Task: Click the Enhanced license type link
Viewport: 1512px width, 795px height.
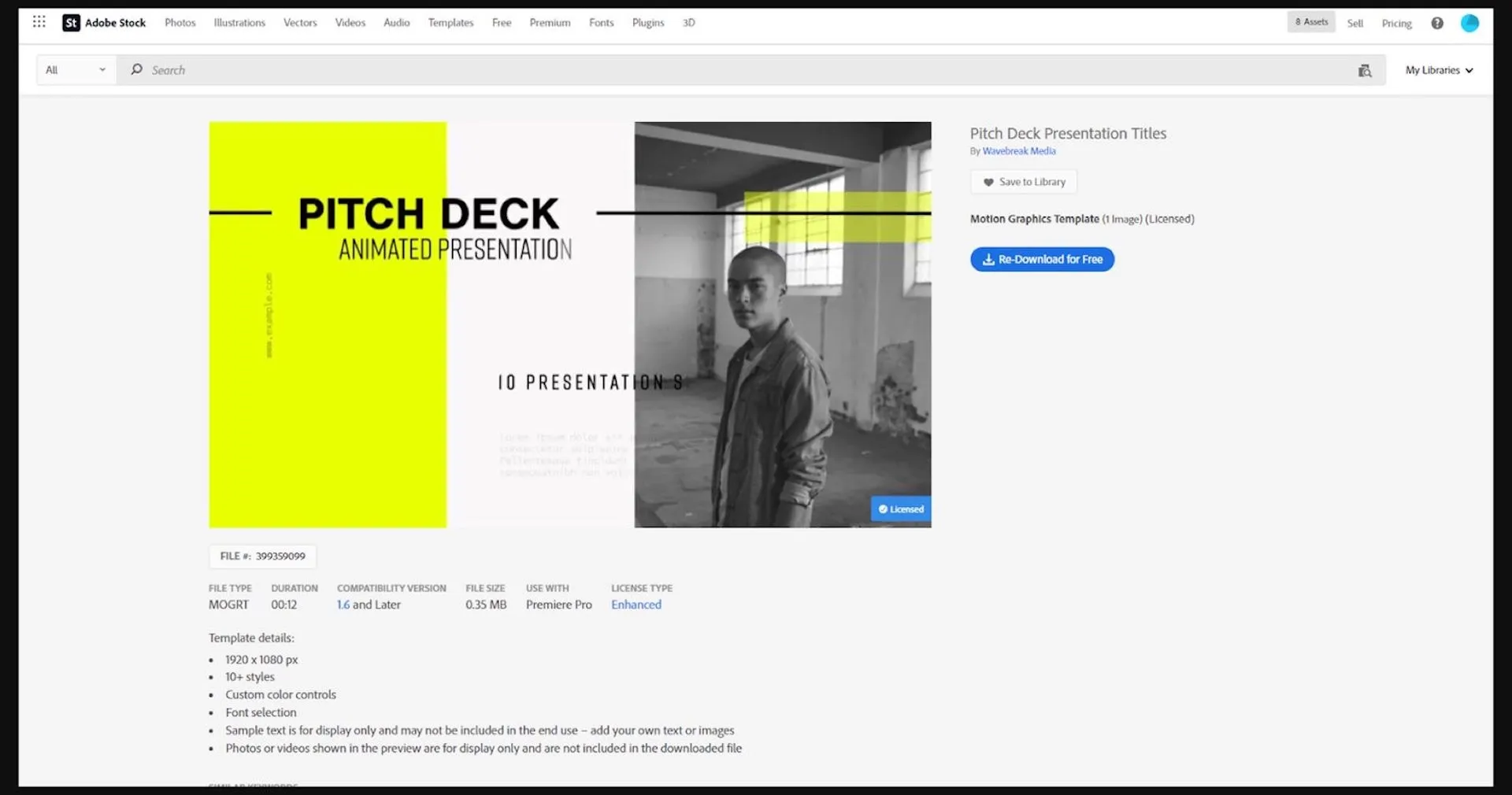Action: click(636, 605)
